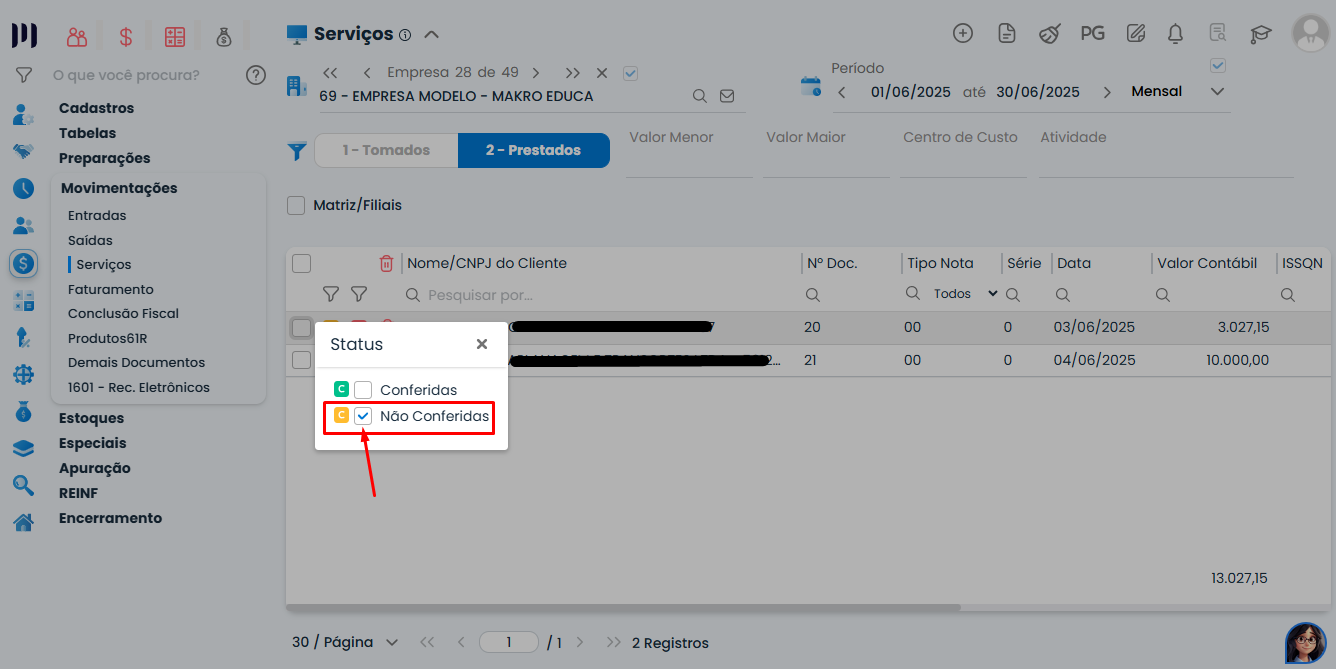The height and width of the screenshot is (669, 1336).
Task: Check the Conferidas status checkbox
Action: pos(363,390)
